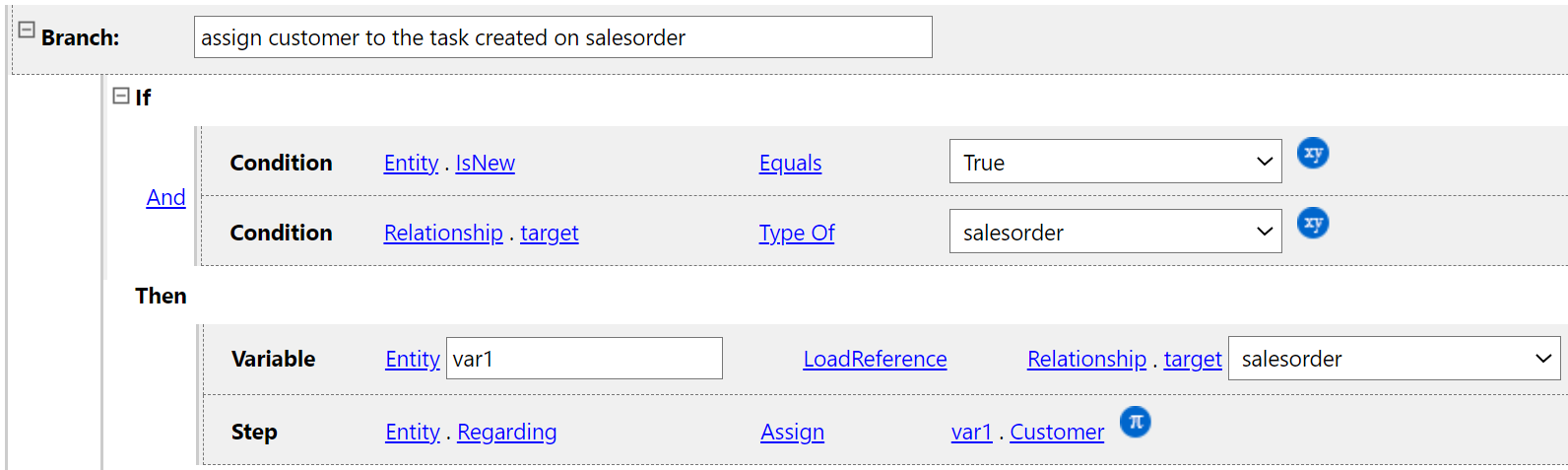The image size is (1568, 470).
Task: Click the LoadReference action link
Action: click(x=875, y=359)
